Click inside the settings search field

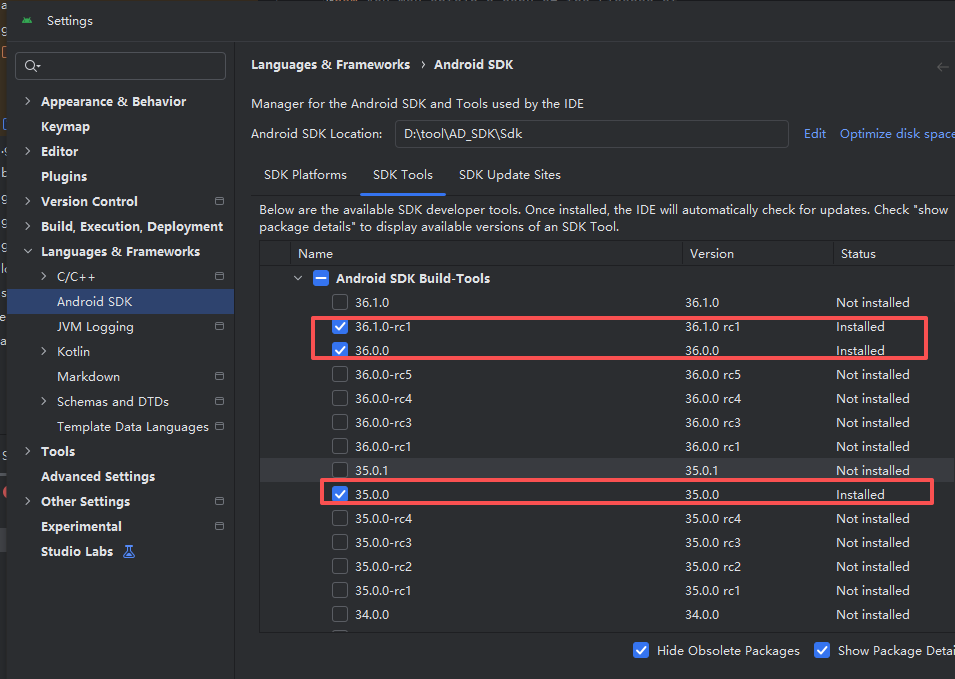(x=121, y=66)
